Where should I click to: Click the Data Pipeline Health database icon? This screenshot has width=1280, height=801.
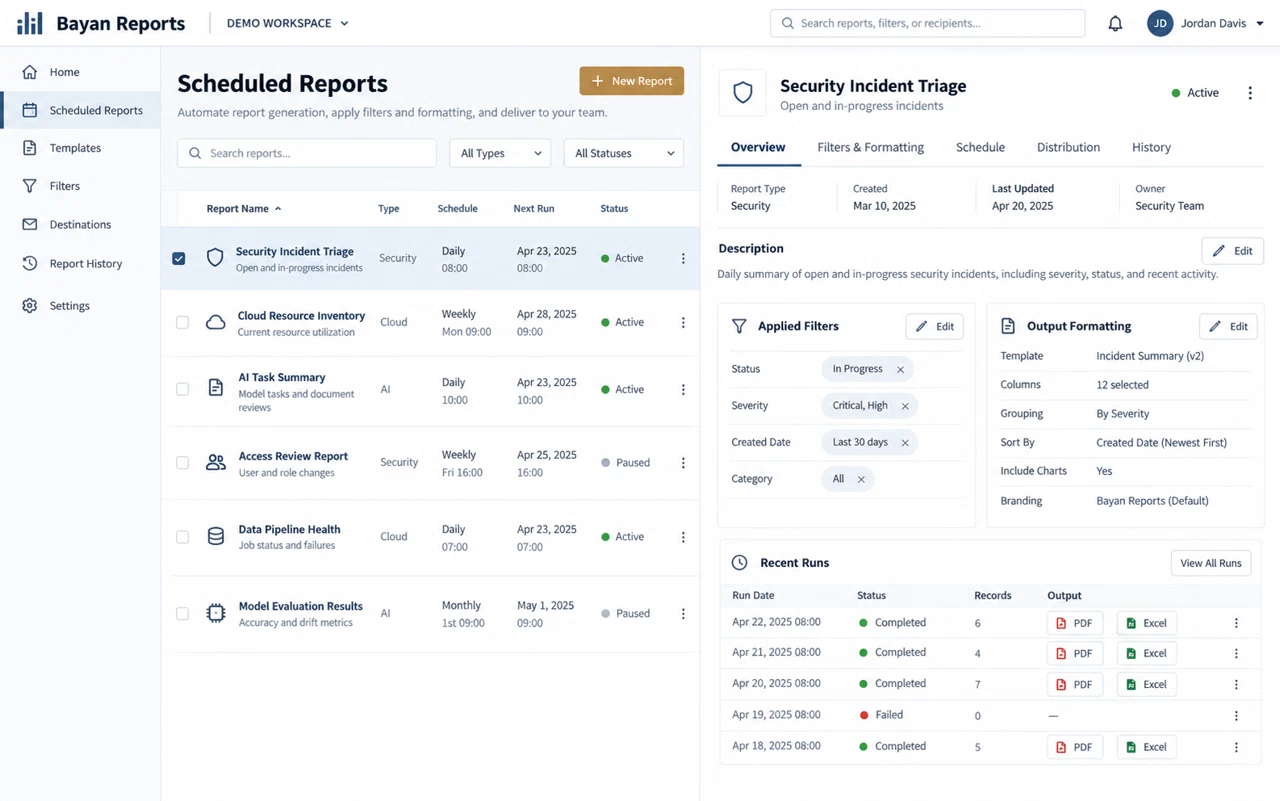(215, 537)
